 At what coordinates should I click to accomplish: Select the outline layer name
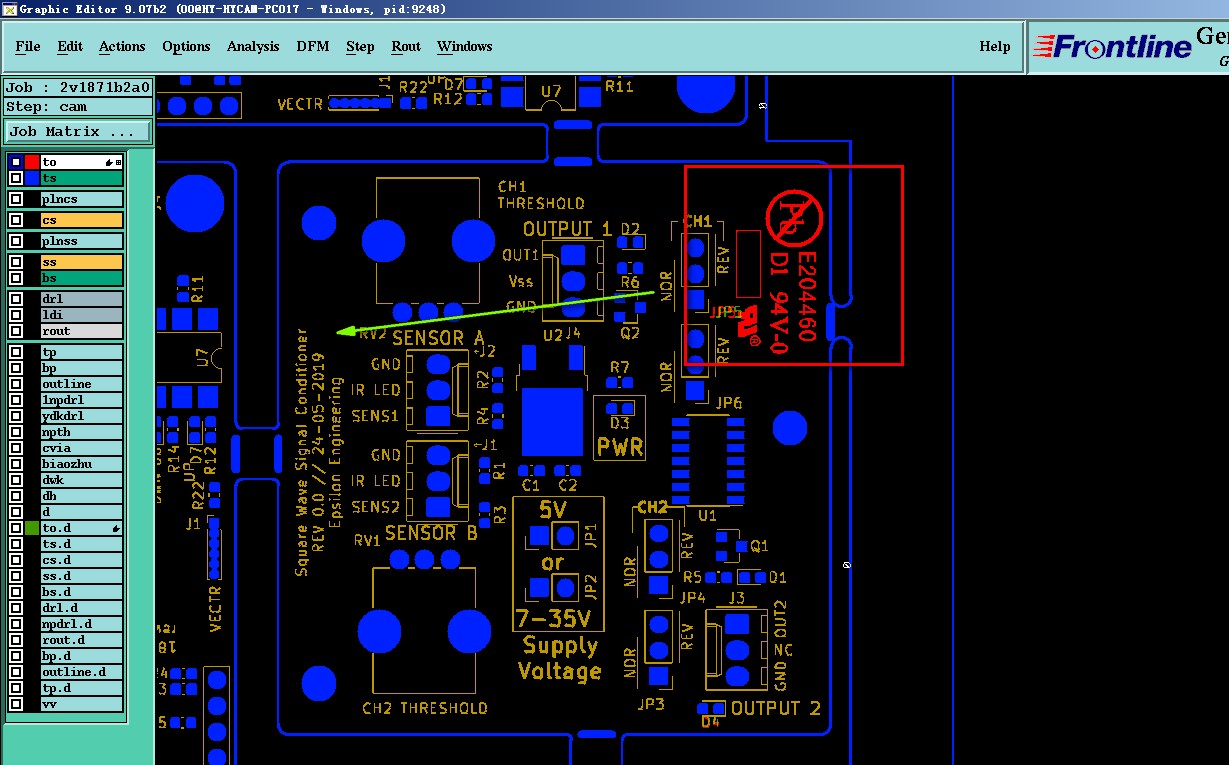click(x=82, y=384)
